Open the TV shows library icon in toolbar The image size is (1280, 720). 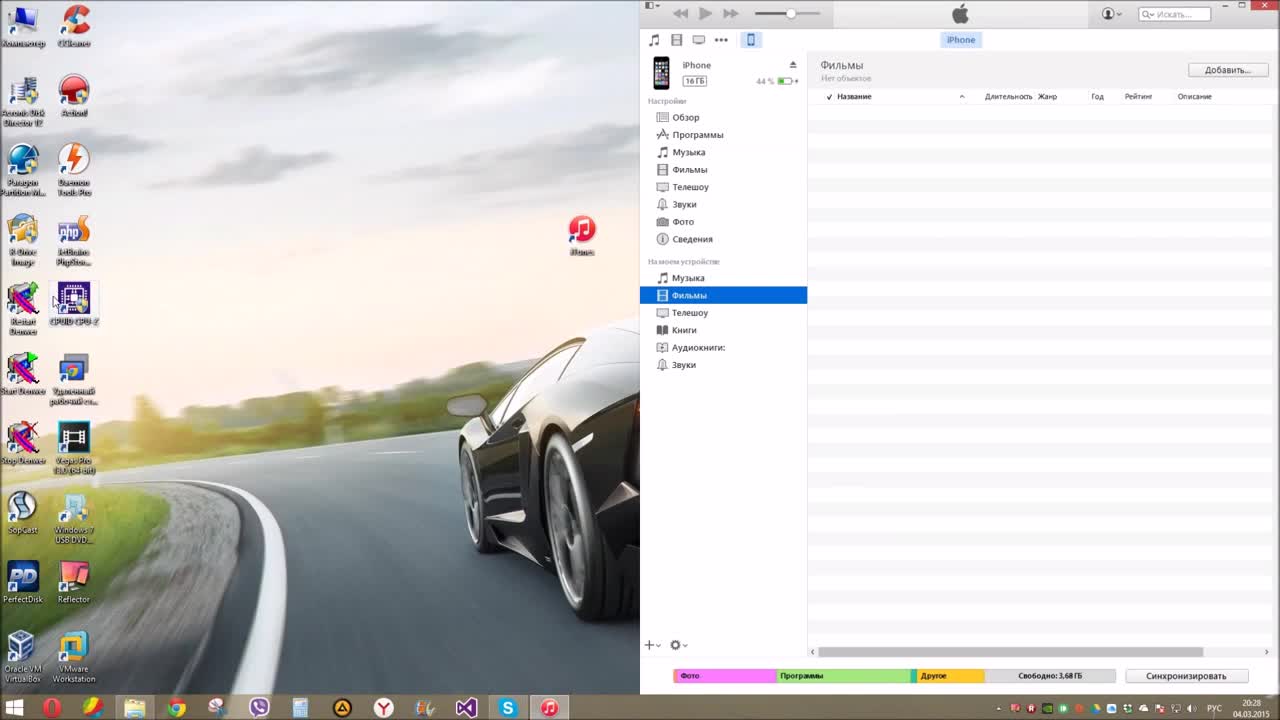pos(699,40)
